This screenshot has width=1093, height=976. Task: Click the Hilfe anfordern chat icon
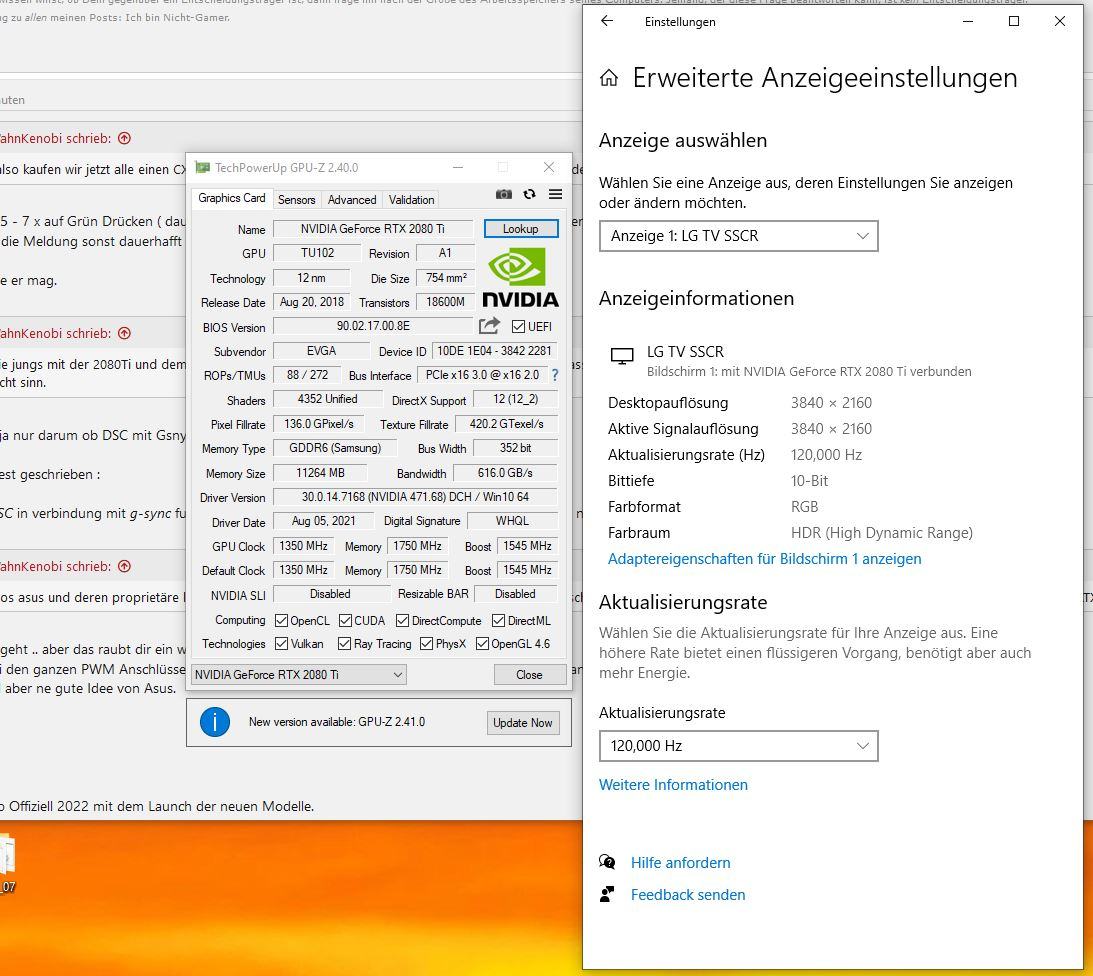click(x=607, y=862)
